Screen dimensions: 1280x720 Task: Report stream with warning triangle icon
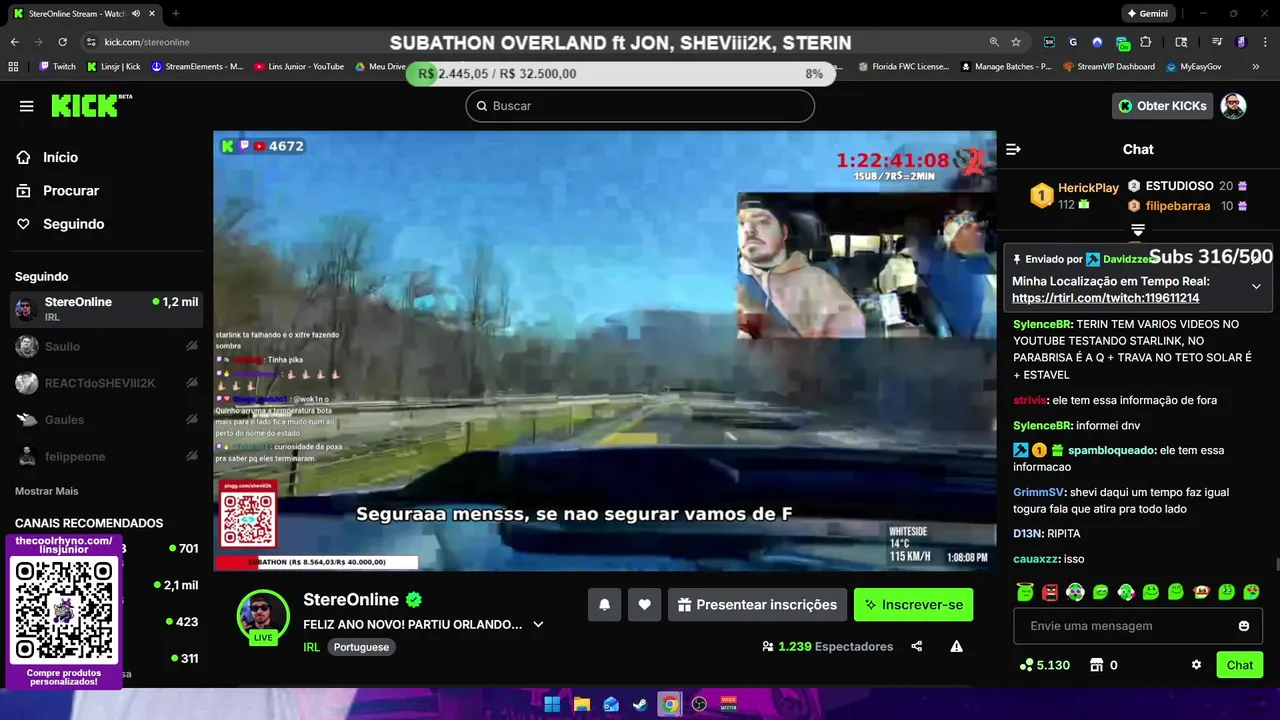click(956, 646)
